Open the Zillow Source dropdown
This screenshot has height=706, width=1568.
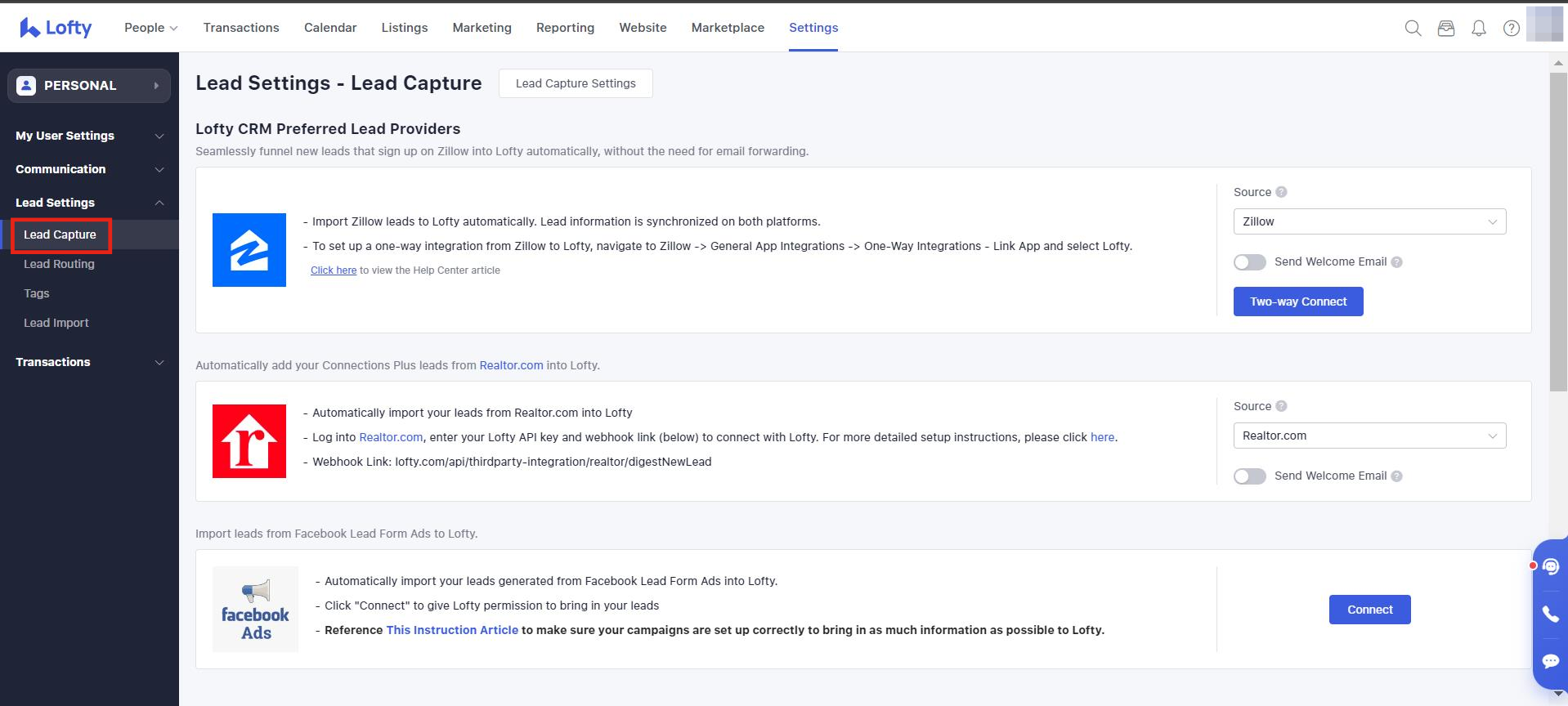[1369, 221]
